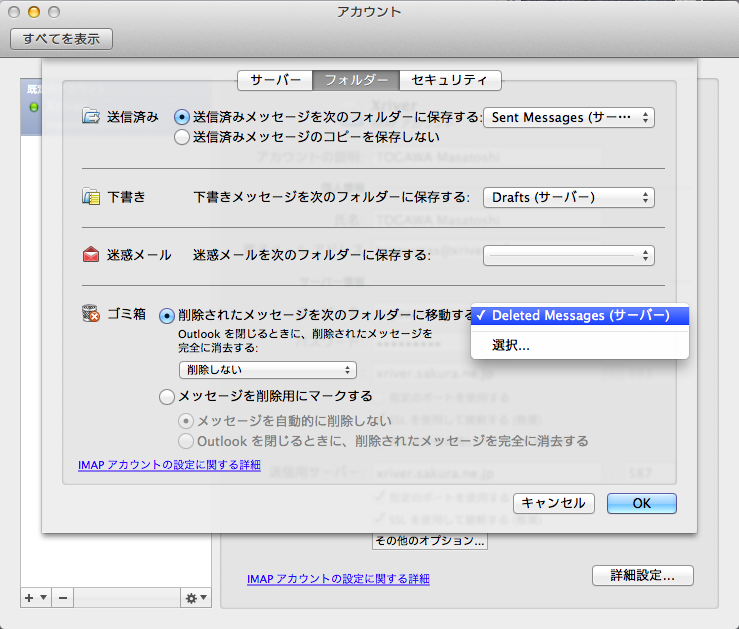Open the gear action menu
The image size is (739, 629).
click(x=194, y=597)
